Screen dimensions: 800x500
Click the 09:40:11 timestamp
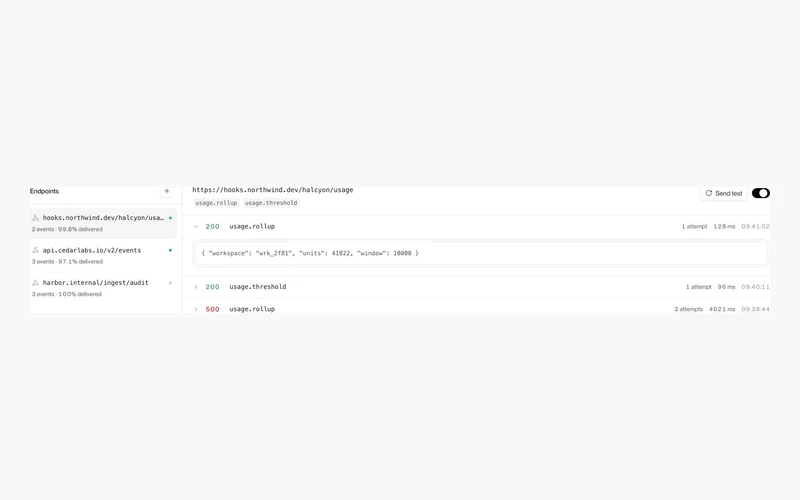point(756,287)
